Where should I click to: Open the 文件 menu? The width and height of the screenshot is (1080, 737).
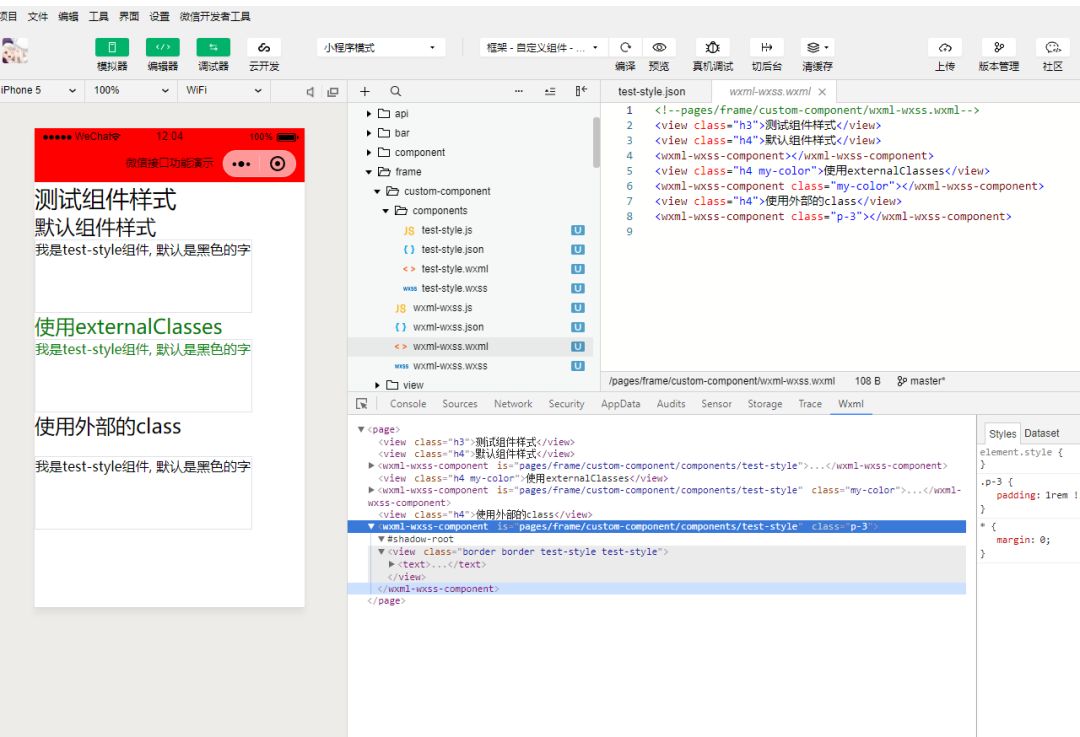click(38, 17)
